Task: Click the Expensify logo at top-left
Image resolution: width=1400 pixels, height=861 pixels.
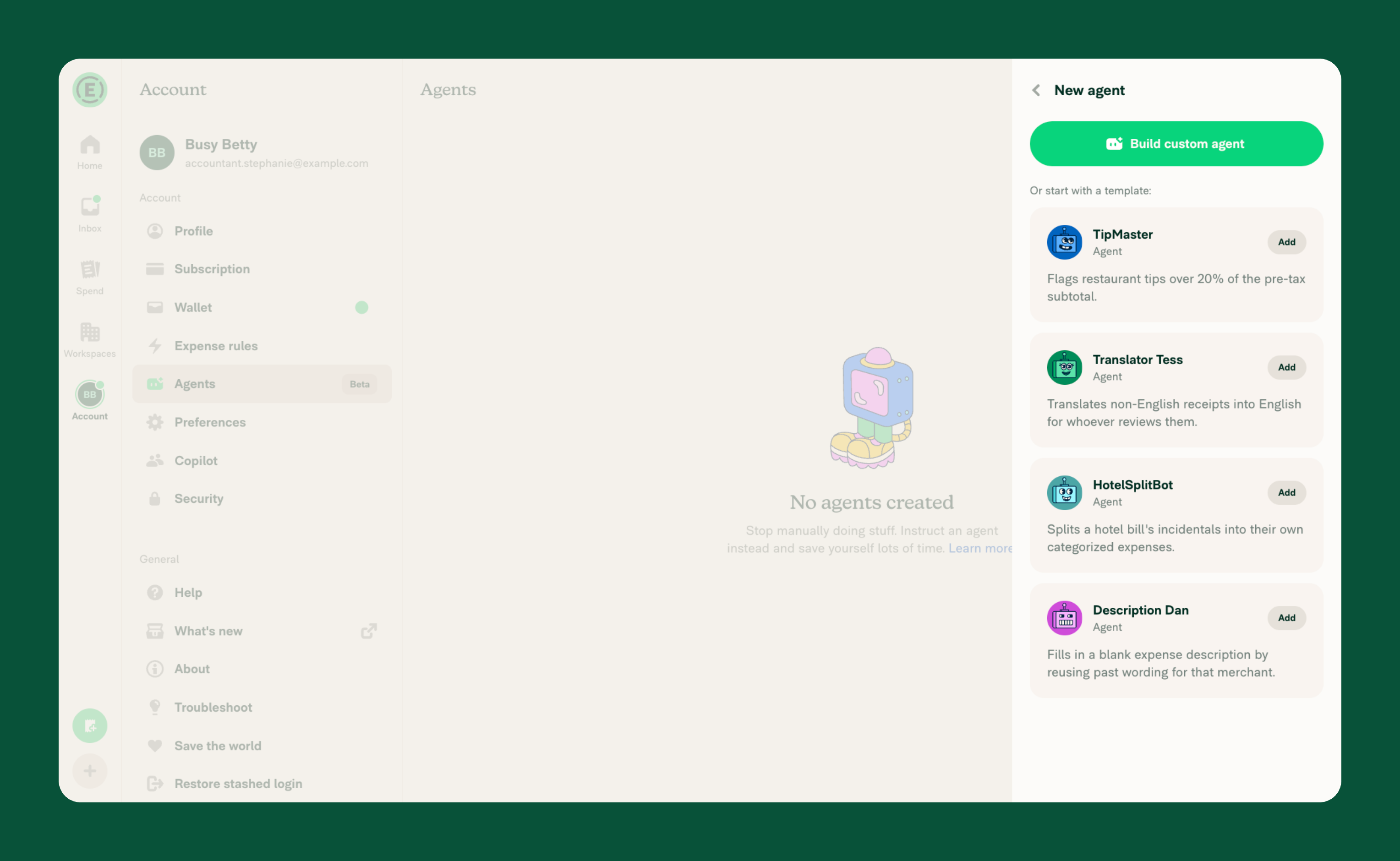Action: point(90,90)
